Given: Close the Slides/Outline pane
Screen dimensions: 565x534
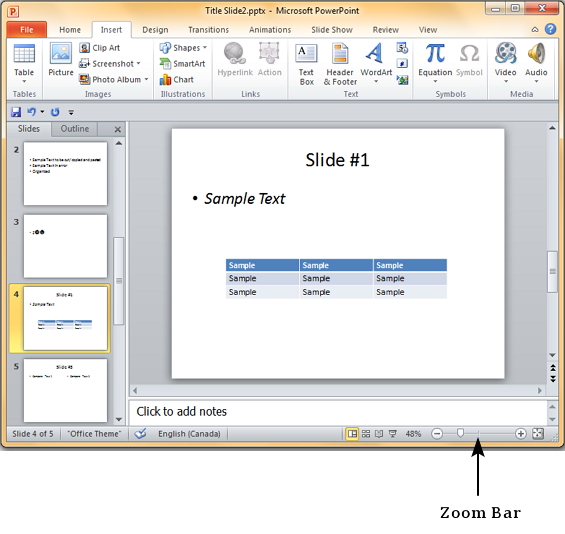Looking at the screenshot, I should tap(117, 129).
